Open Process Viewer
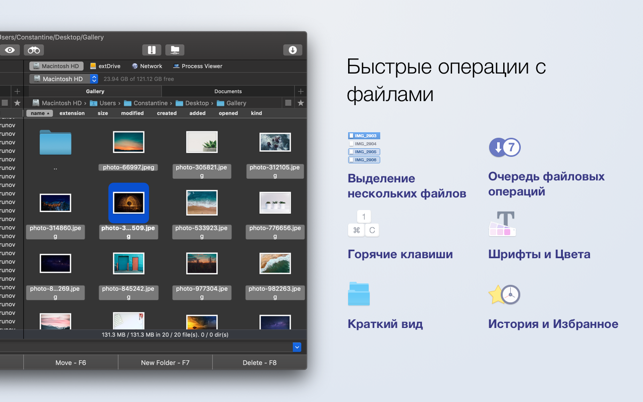Viewport: 643px width, 402px height. [x=198, y=66]
